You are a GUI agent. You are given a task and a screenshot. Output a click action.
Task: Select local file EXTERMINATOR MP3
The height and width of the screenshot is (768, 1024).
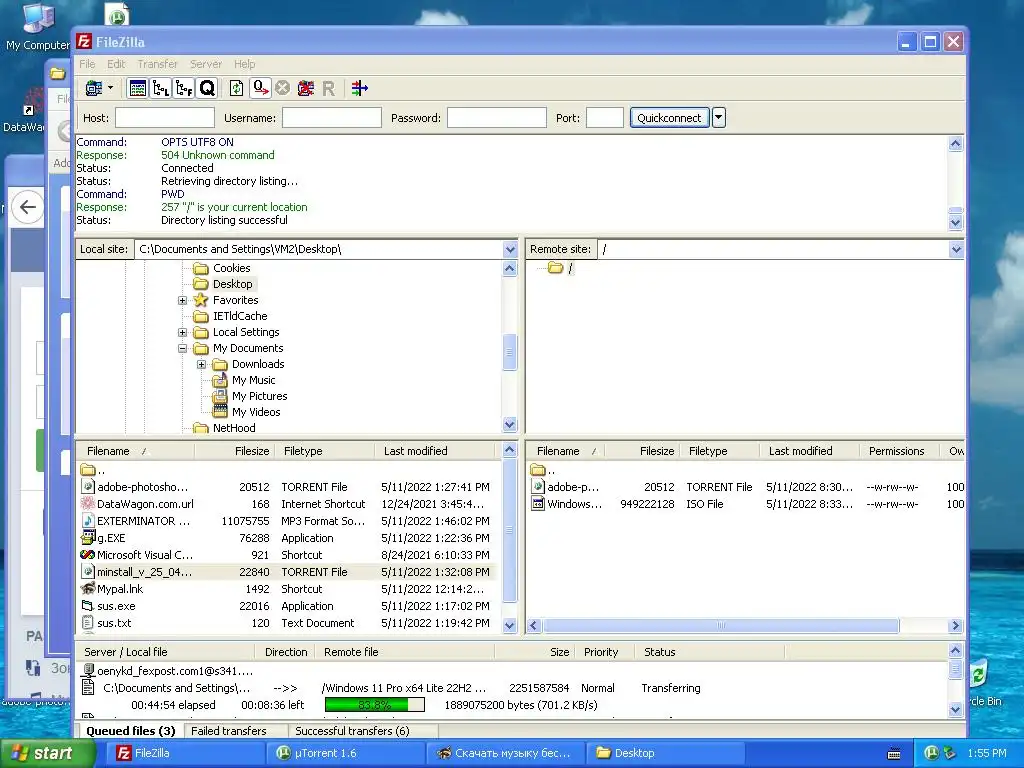[x=287, y=521]
